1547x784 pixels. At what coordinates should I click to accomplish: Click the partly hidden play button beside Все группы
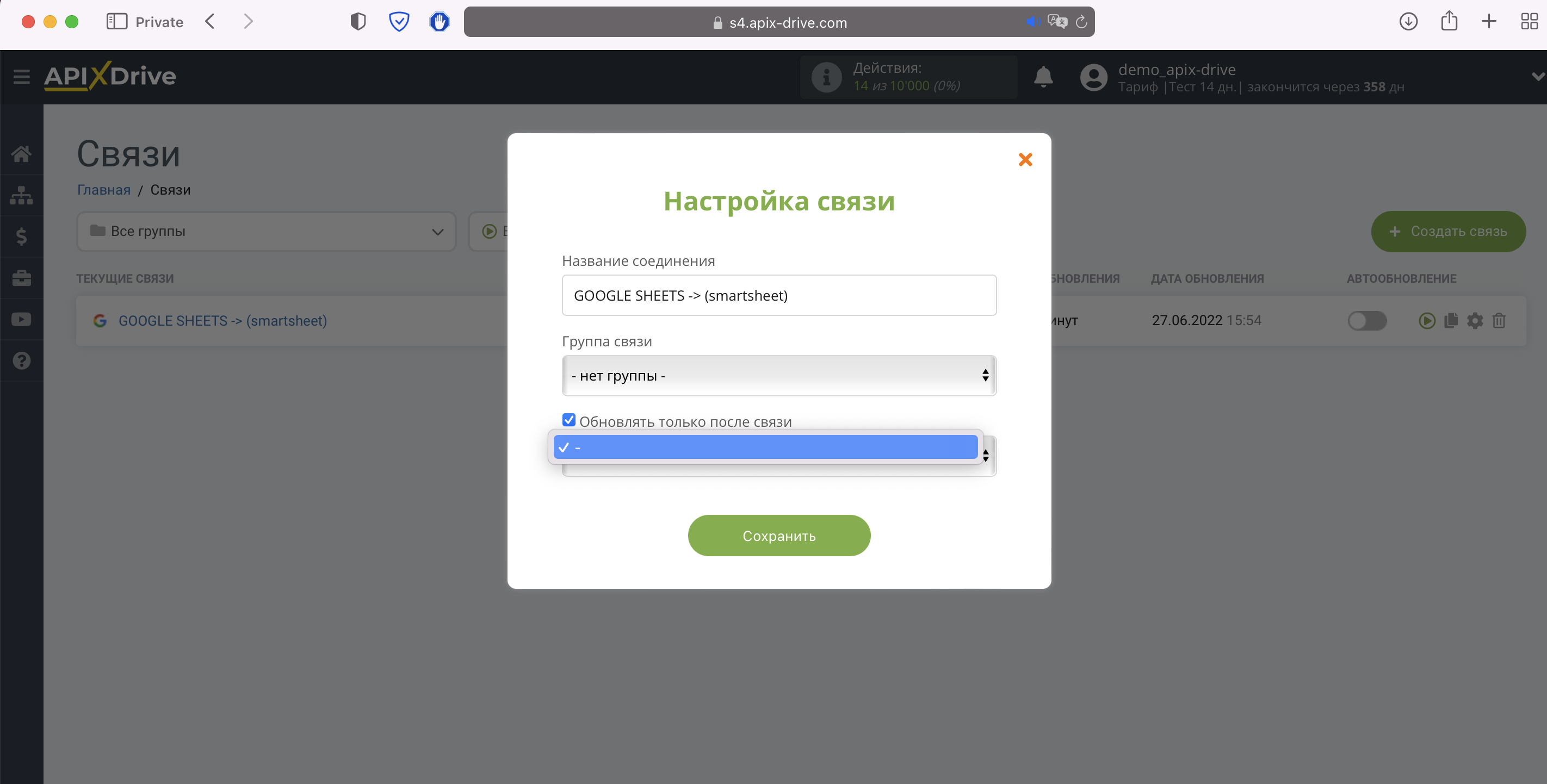(x=489, y=231)
